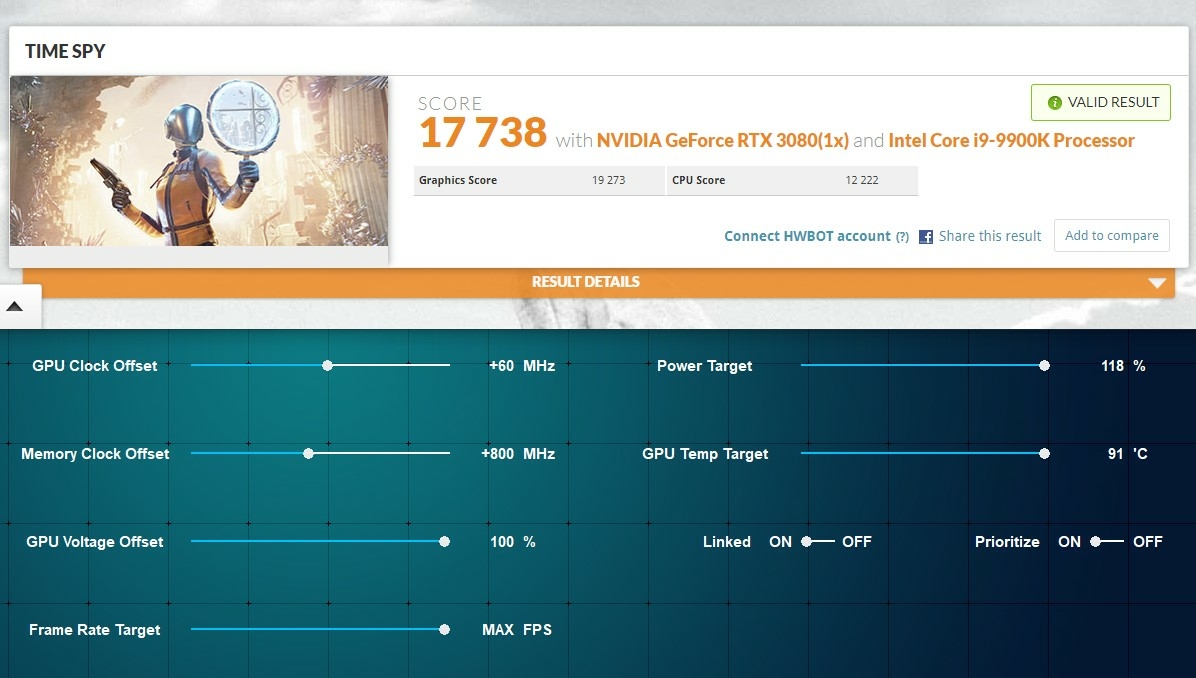The height and width of the screenshot is (678, 1196).
Task: Toggle the Linked ON/OFF switch
Action: pos(818,541)
